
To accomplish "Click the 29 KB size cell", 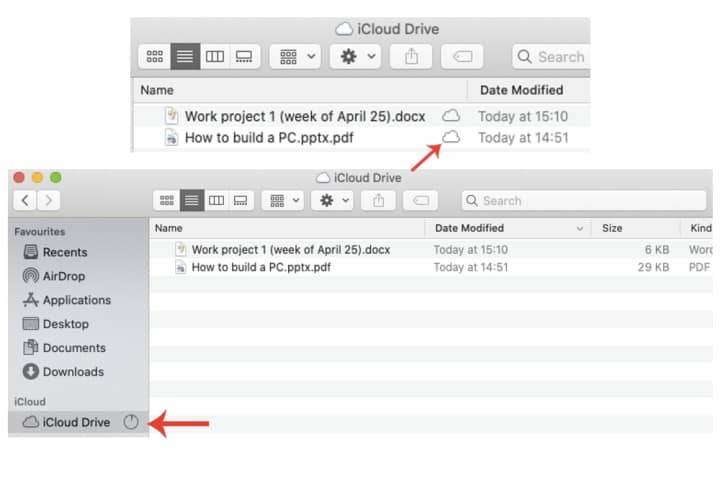I will (653, 267).
